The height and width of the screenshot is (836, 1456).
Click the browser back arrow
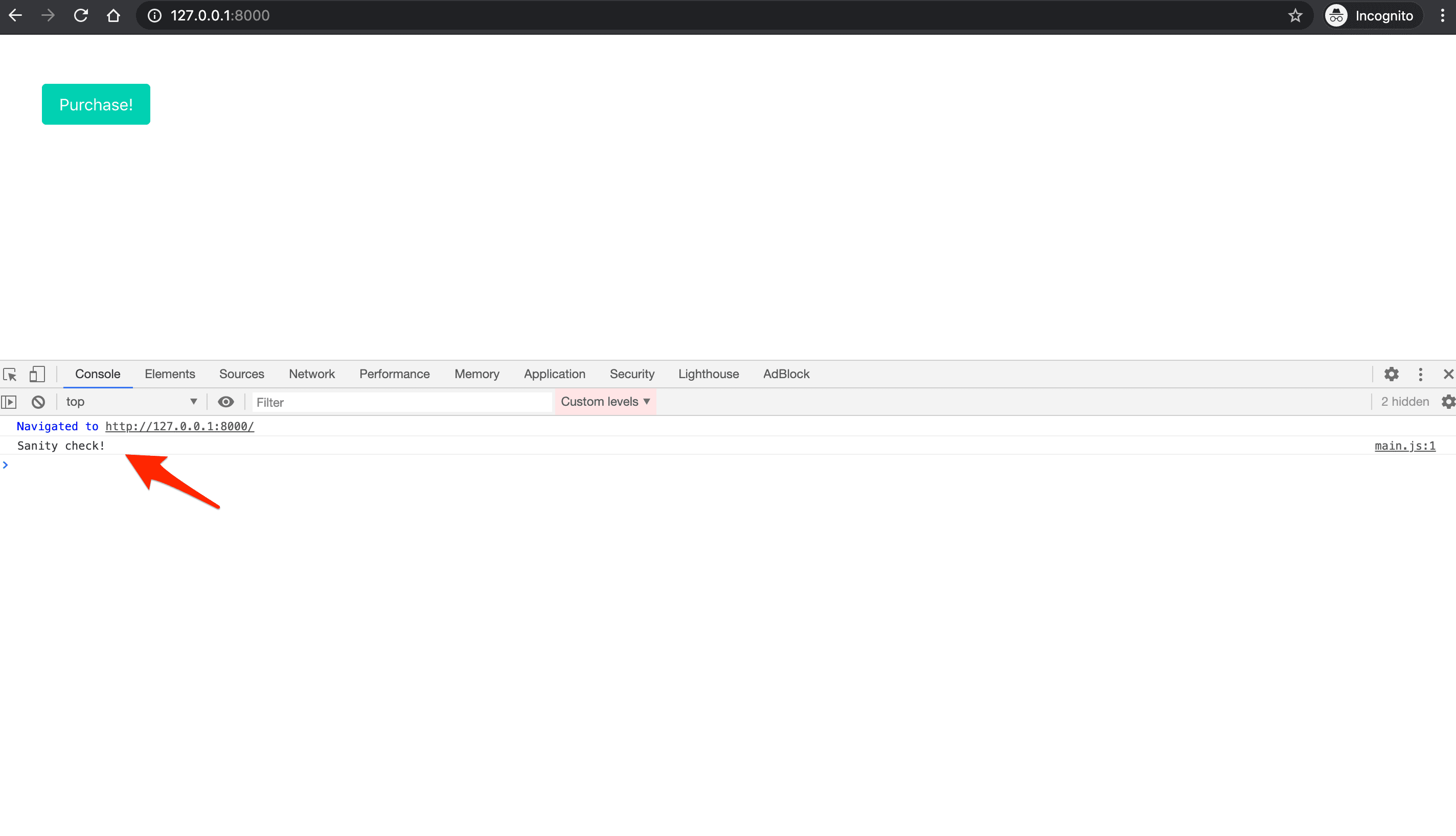point(15,15)
